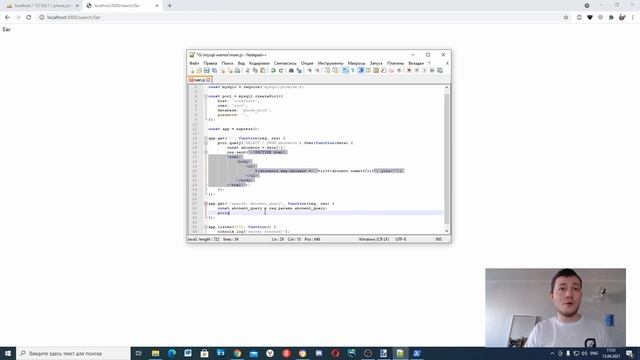
Task: Open the Файл menu
Action: click(x=194, y=63)
